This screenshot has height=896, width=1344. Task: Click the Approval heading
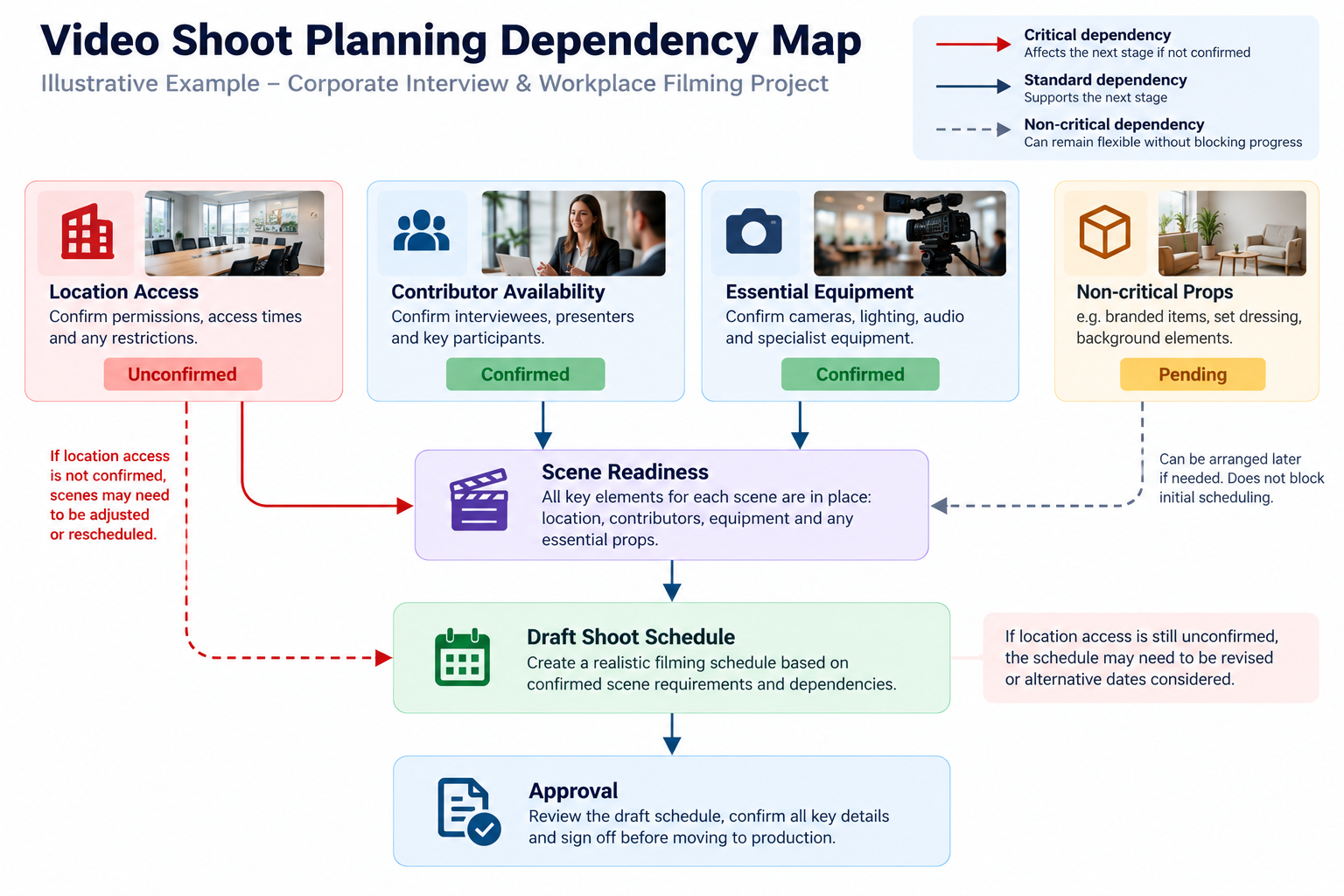[573, 791]
